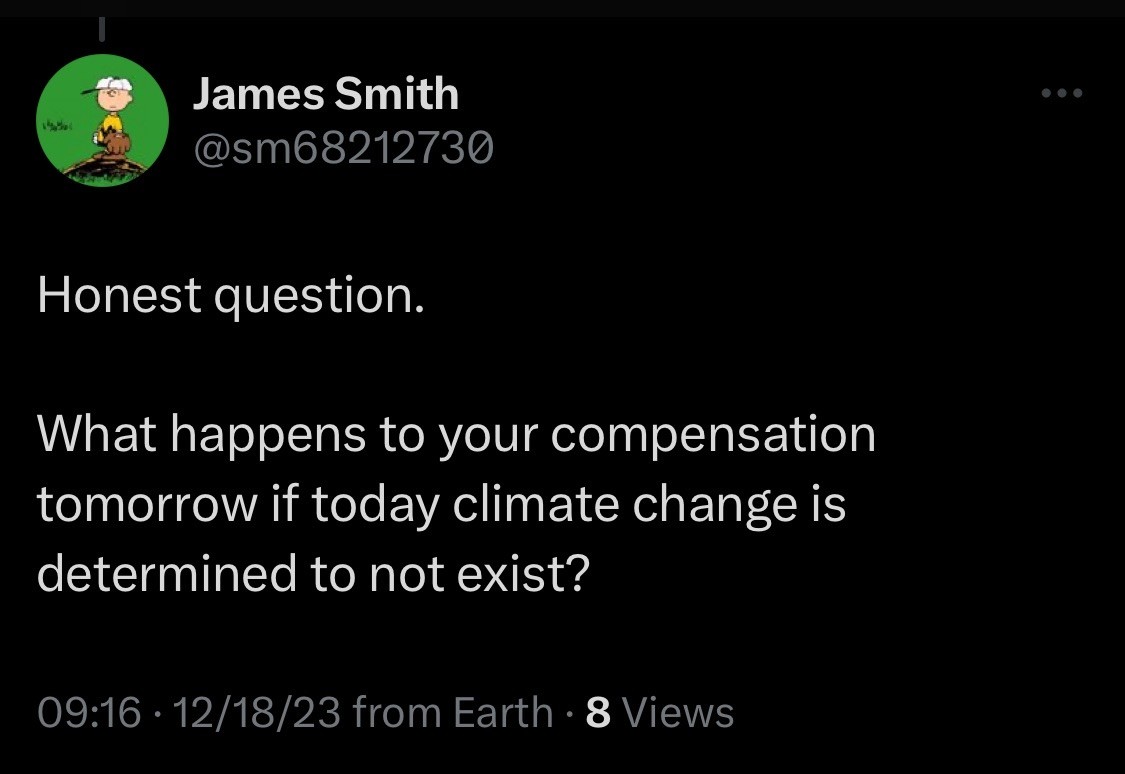Click the "from Earth" location label

point(452,713)
